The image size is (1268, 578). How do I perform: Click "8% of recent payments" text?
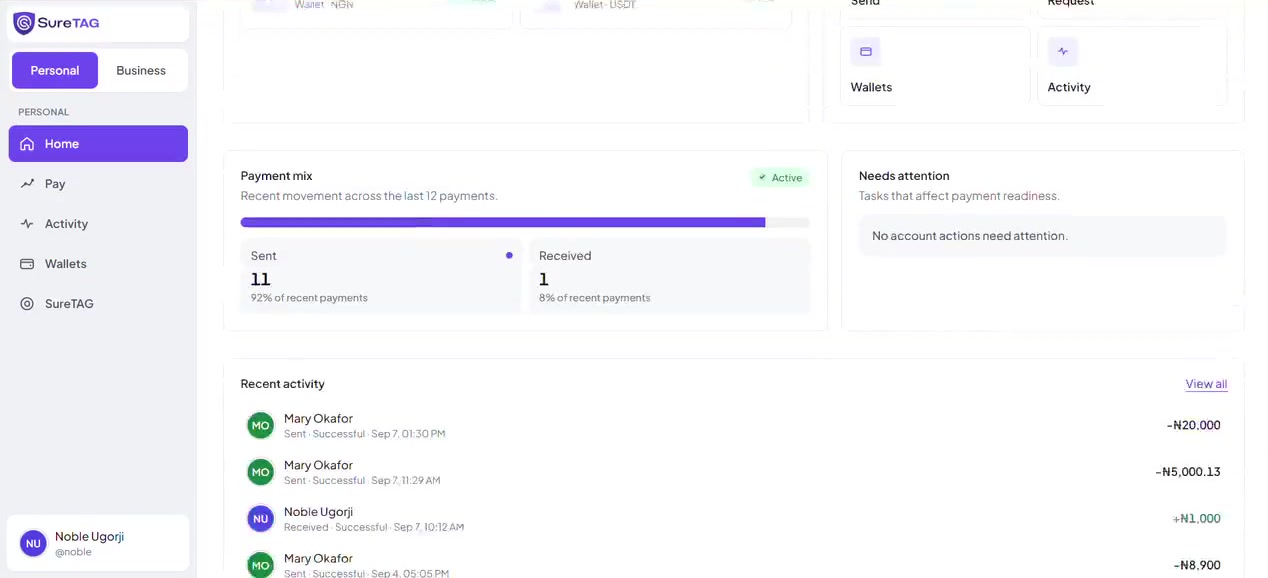click(x=595, y=298)
